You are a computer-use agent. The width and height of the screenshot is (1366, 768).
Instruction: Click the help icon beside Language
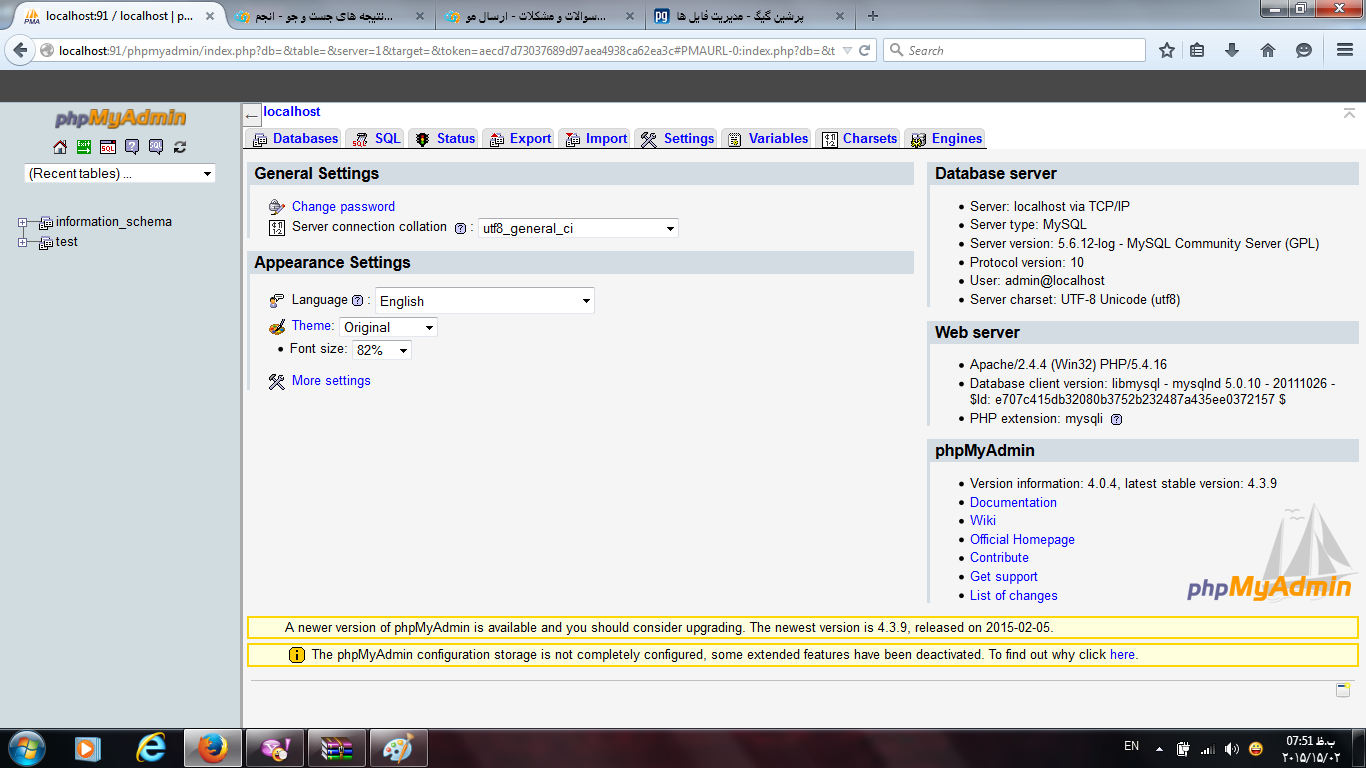pos(357,300)
